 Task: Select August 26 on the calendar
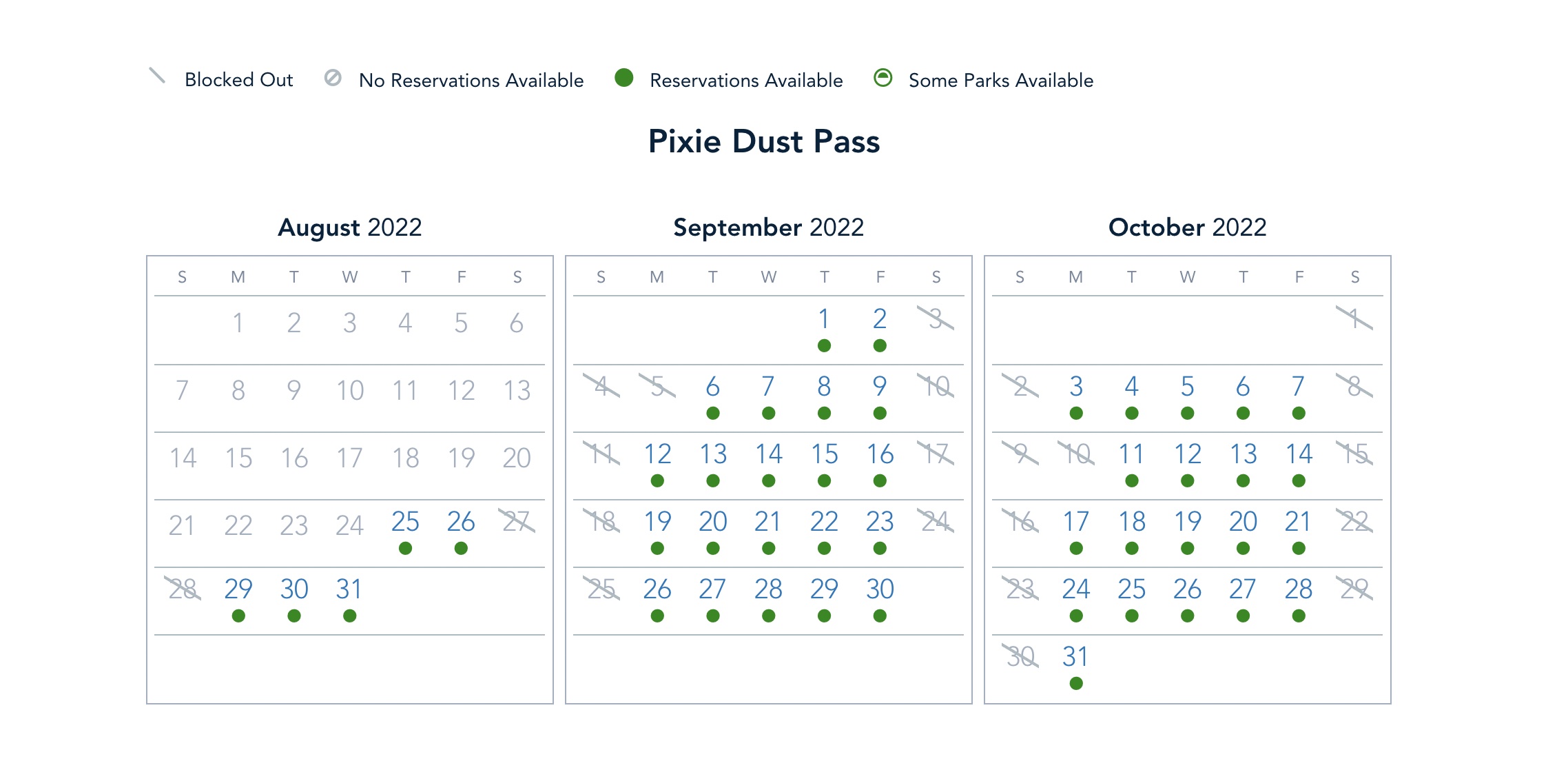click(461, 522)
